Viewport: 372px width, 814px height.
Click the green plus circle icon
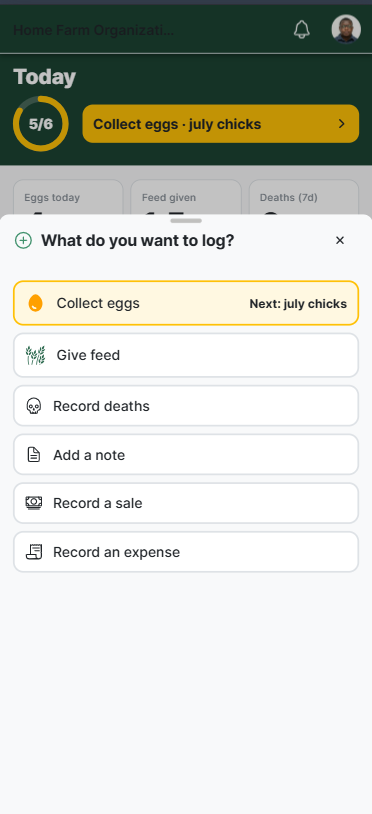tap(23, 240)
